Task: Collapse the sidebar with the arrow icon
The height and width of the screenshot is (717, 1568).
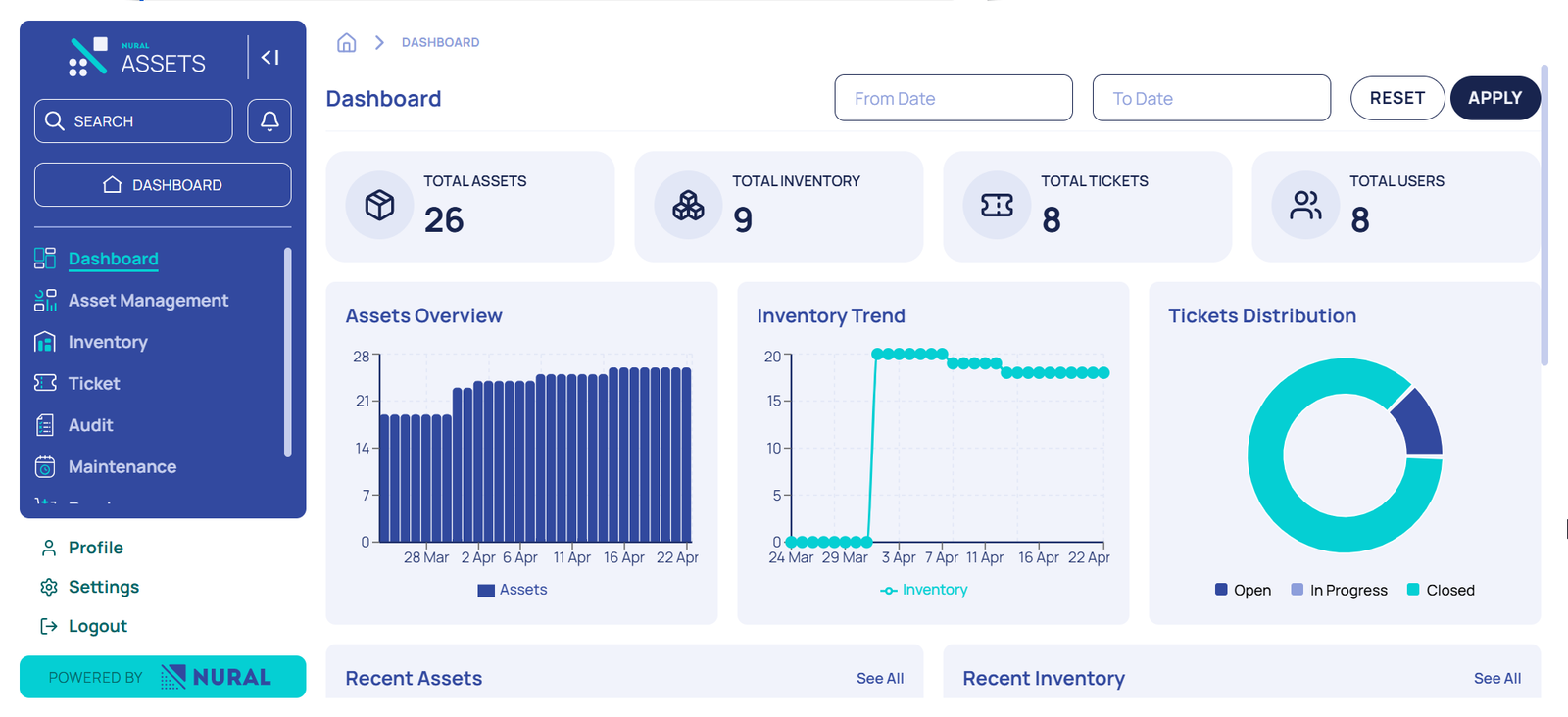Action: coord(270,58)
